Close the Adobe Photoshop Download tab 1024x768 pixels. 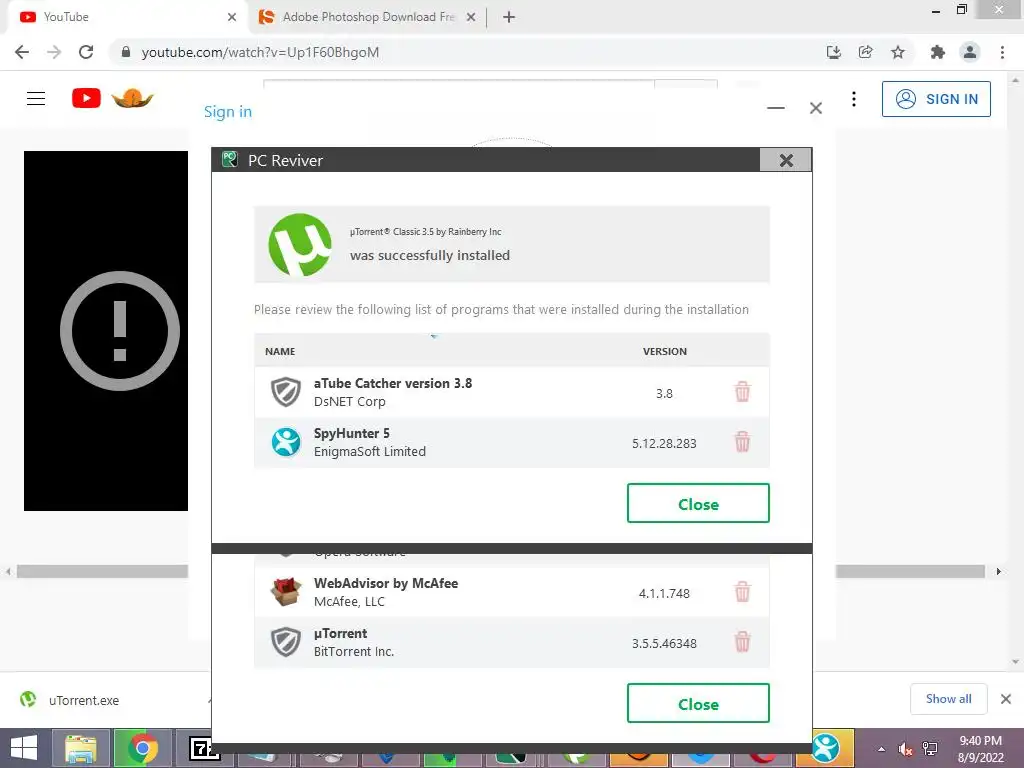470,17
